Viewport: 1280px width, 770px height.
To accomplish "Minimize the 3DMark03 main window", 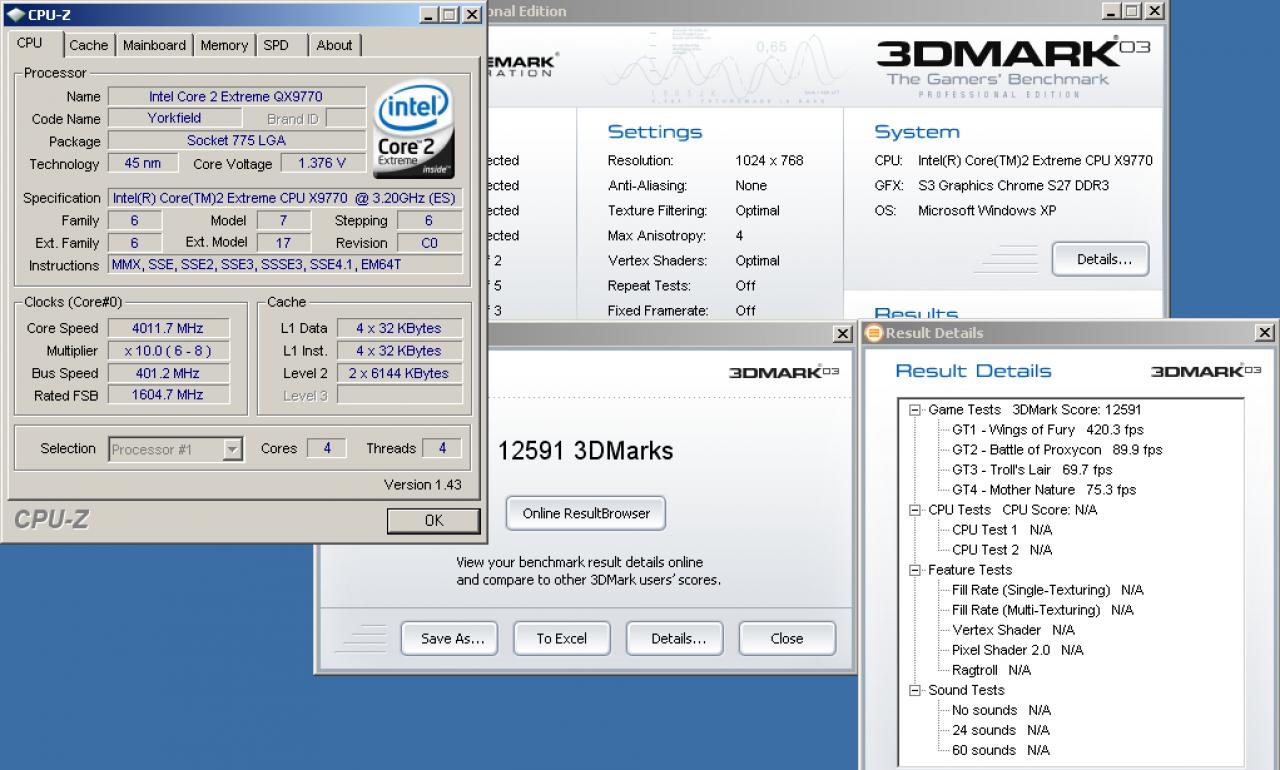I will [x=1111, y=11].
